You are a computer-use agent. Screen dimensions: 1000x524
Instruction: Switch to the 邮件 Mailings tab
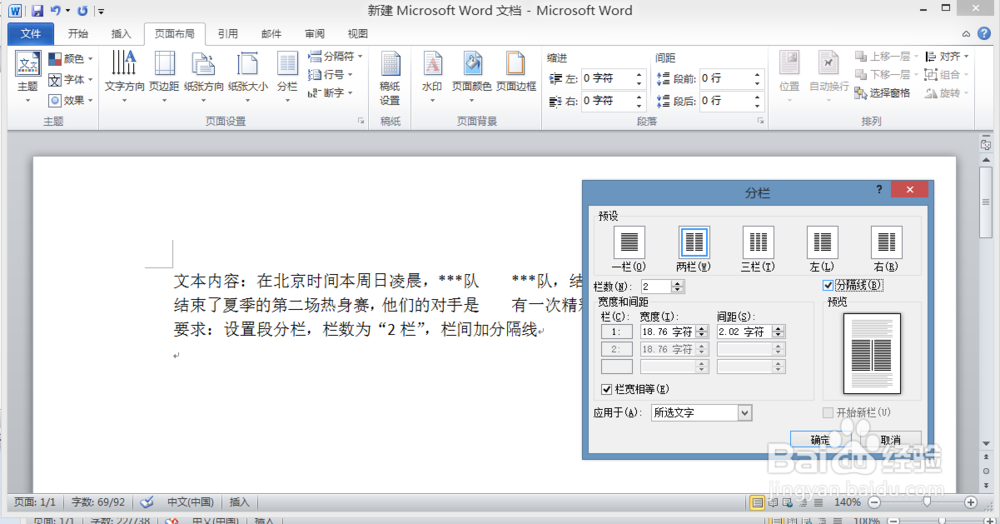click(271, 34)
